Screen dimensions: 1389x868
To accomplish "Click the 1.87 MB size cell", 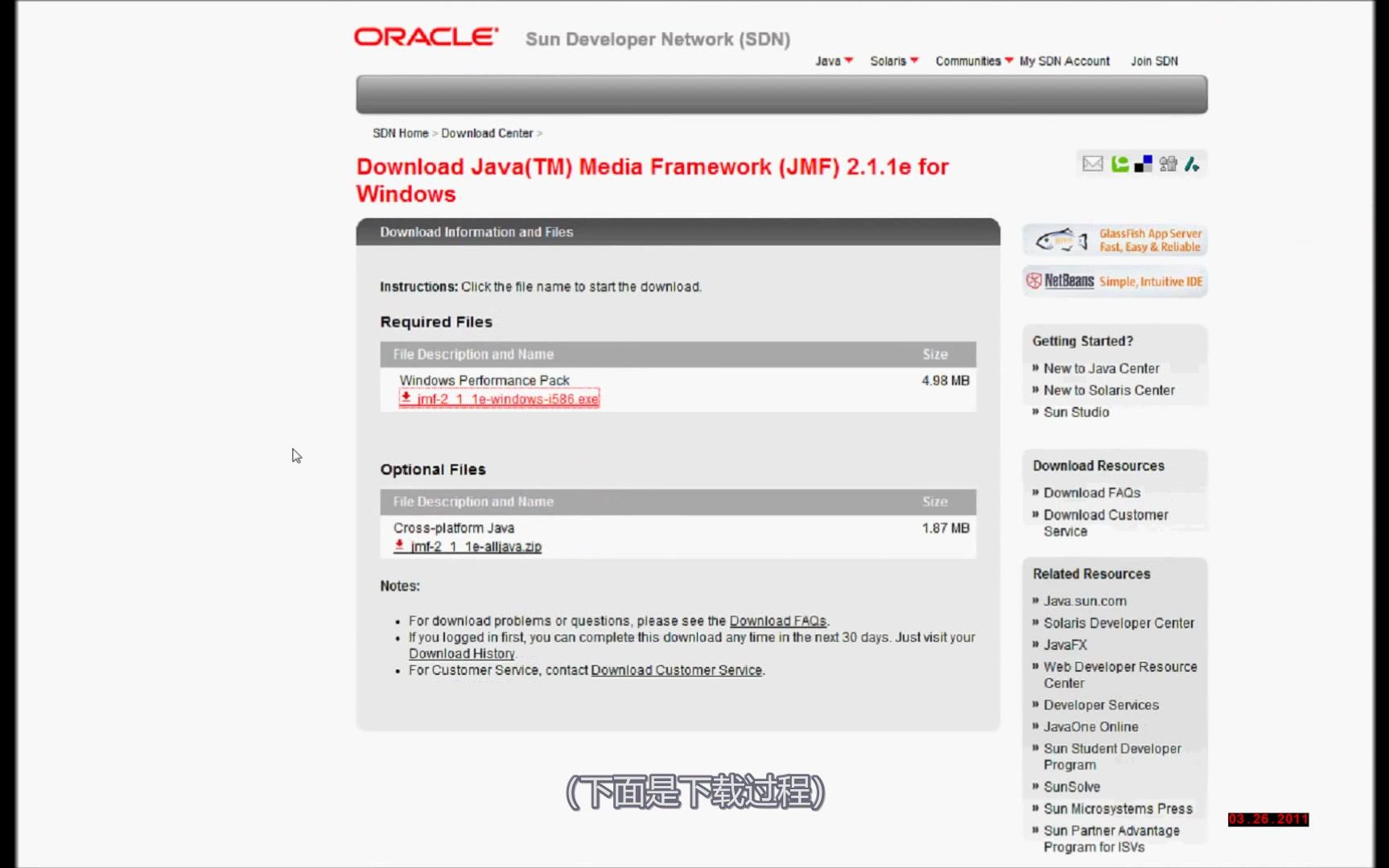I will click(946, 528).
